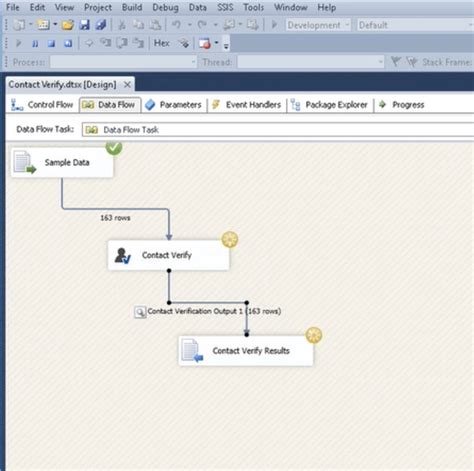
Task: Click the Restart debugging icon
Action: pos(68,43)
